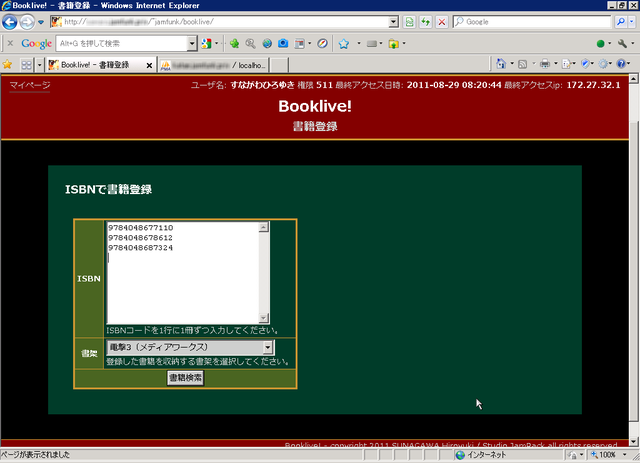Close the Google toolbar with its X
640x463 pixels.
click(10, 43)
